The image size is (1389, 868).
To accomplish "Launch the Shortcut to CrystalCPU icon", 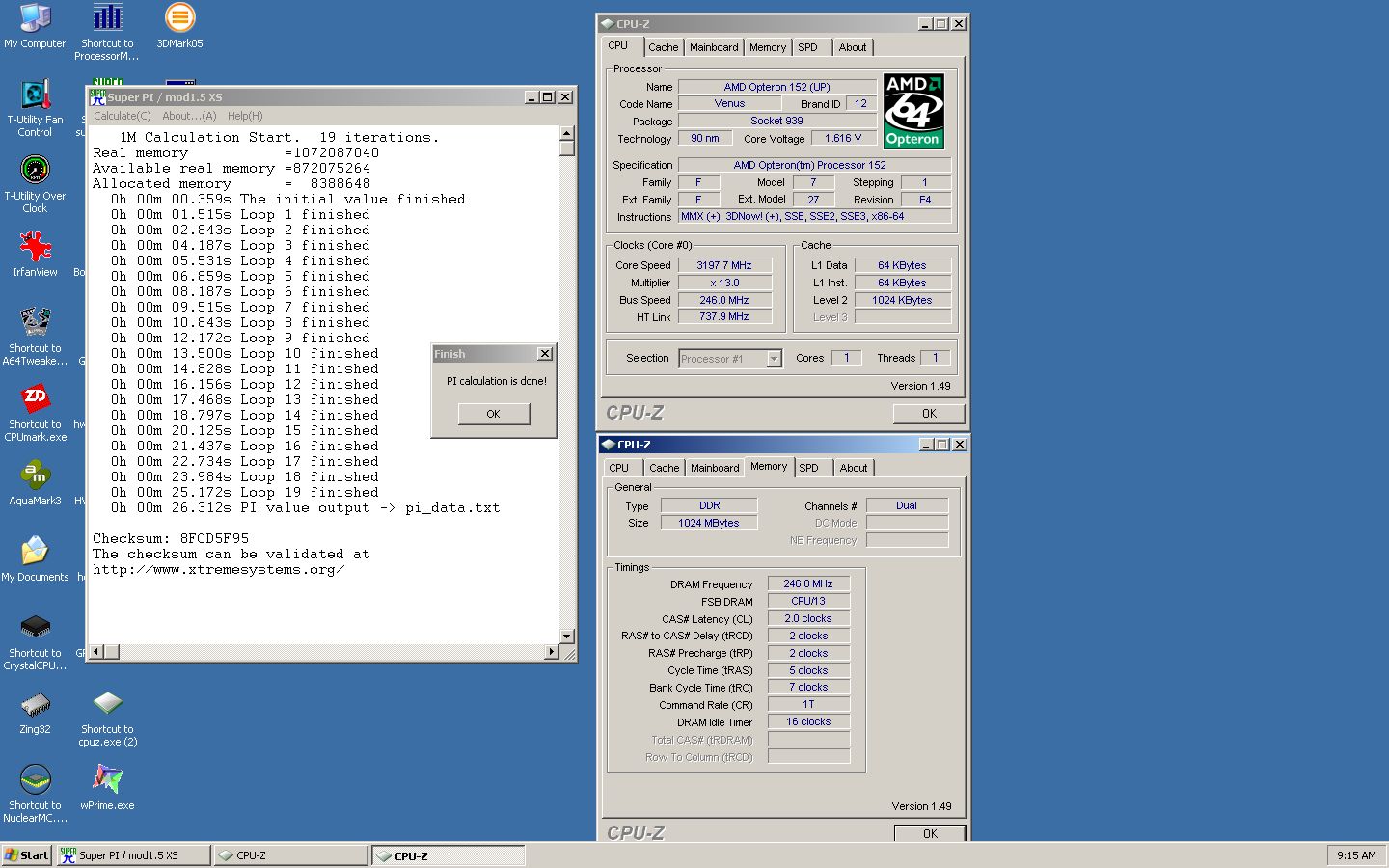I will click(x=35, y=641).
